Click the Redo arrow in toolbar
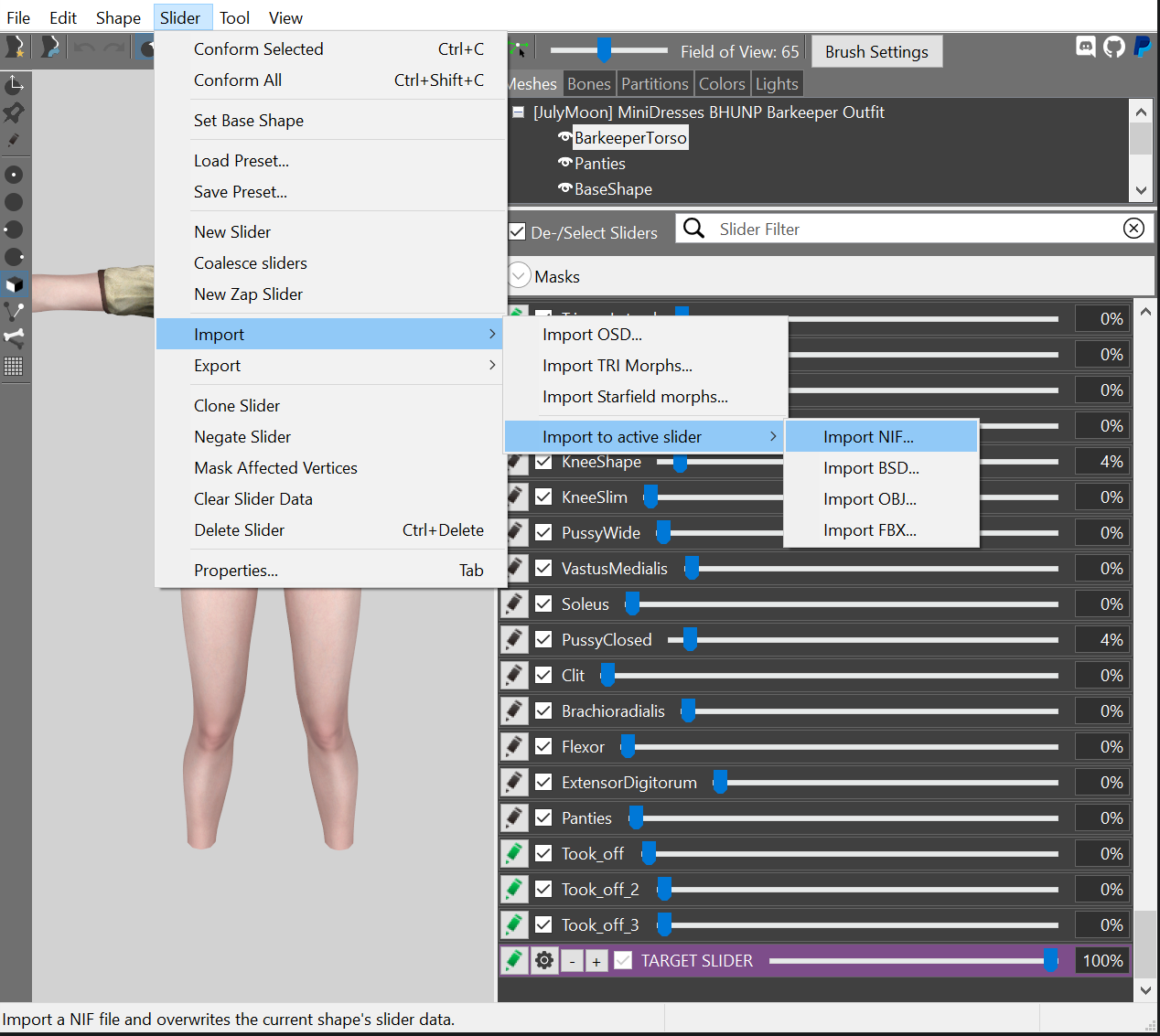1160x1036 pixels. [x=113, y=47]
